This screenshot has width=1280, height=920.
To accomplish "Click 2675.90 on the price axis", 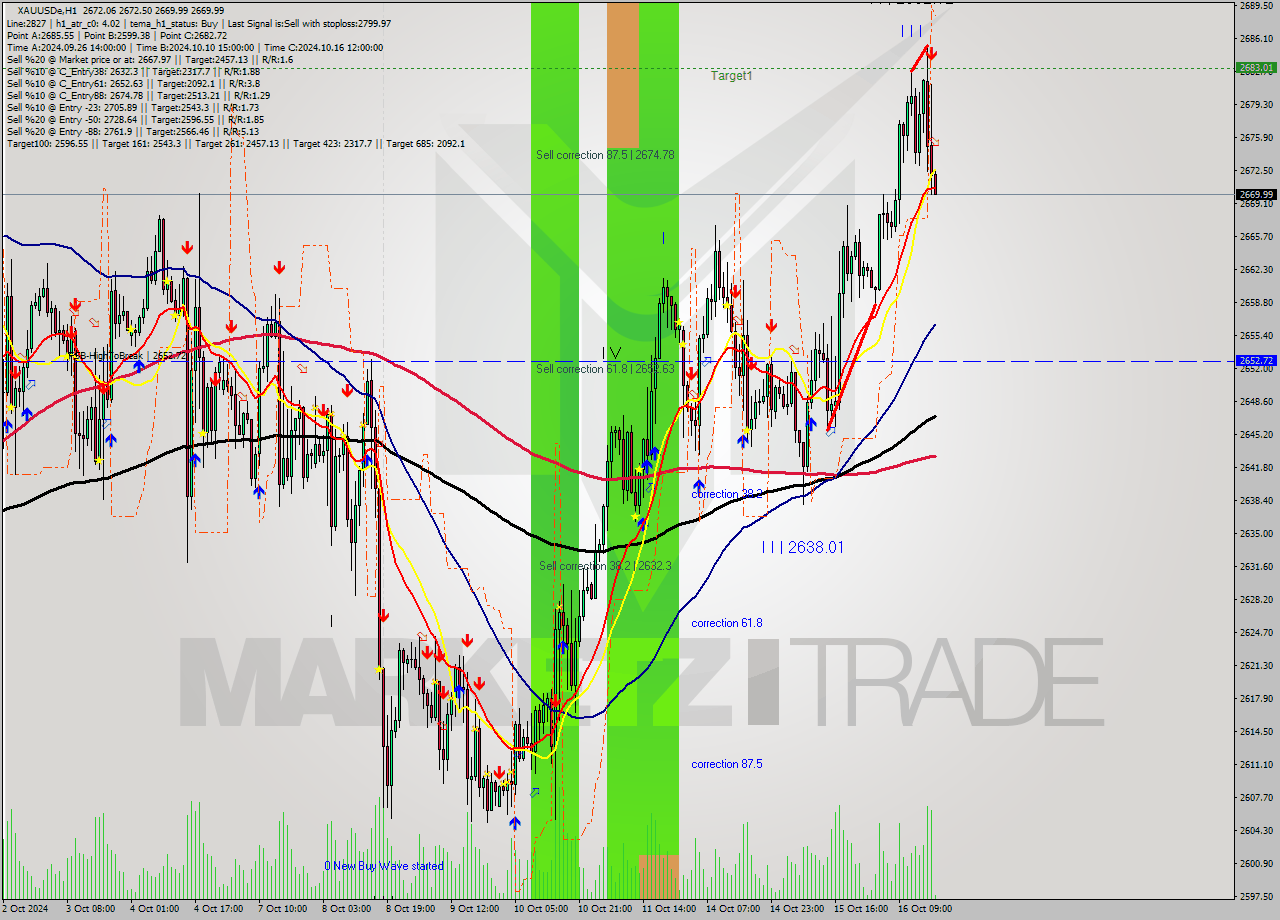I will [x=1256, y=137].
